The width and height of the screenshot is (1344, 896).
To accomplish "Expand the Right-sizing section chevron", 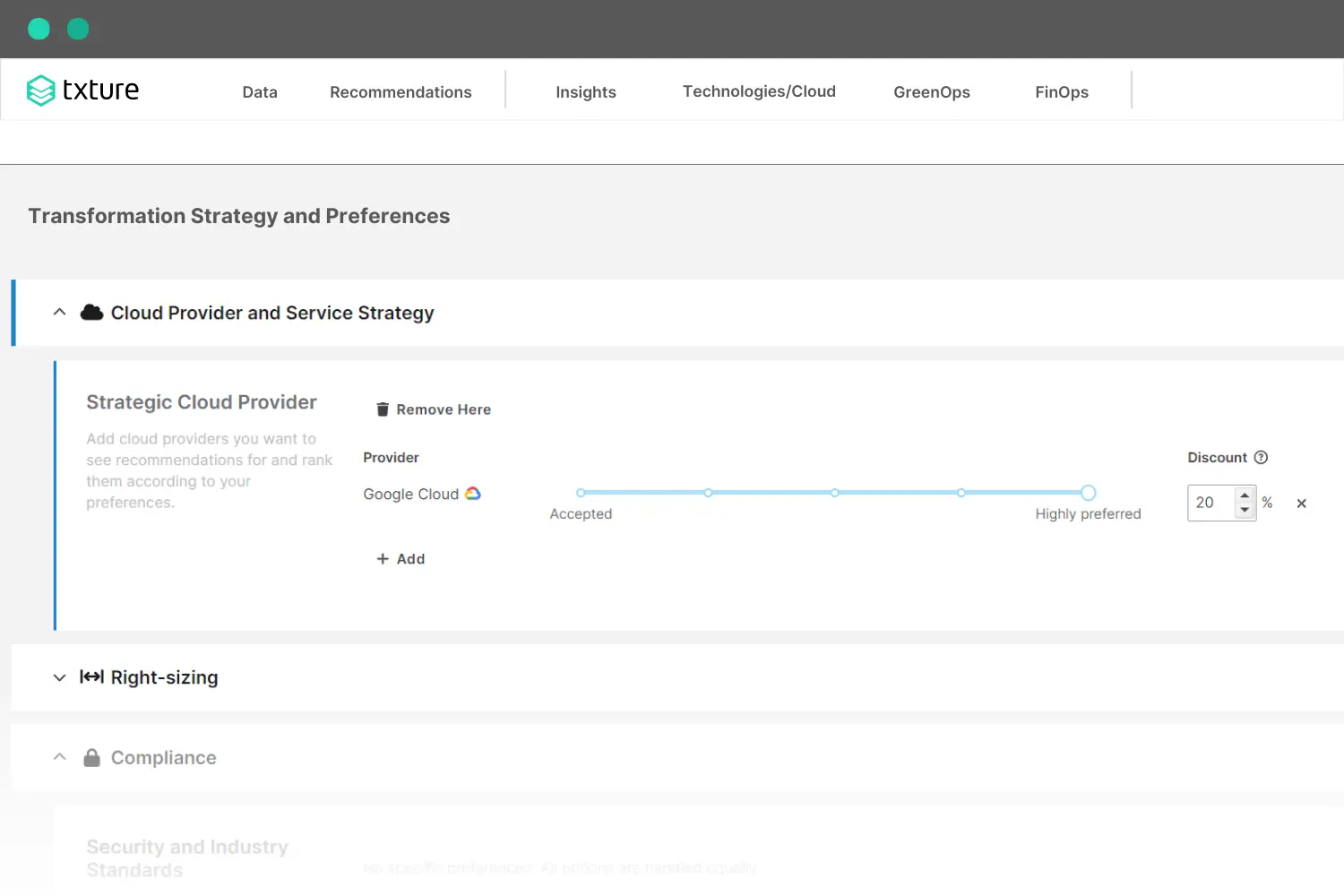I will tap(60, 677).
